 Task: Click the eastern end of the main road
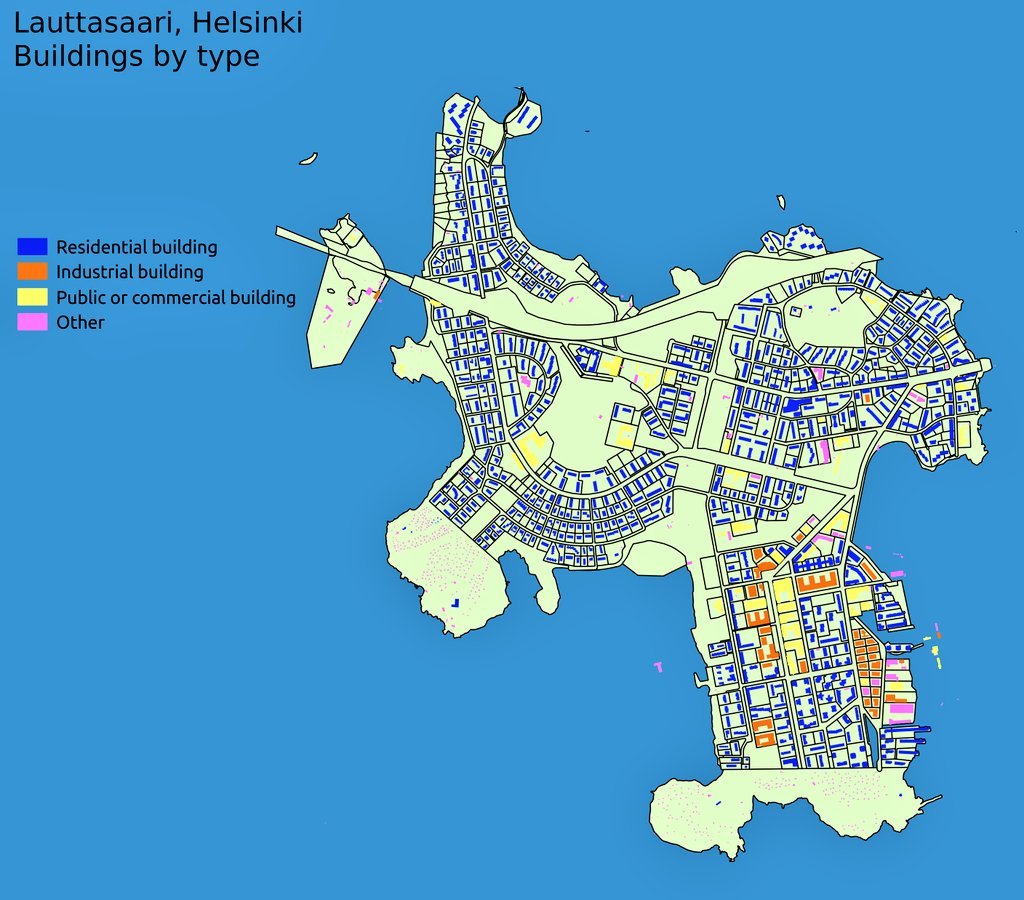(983, 366)
